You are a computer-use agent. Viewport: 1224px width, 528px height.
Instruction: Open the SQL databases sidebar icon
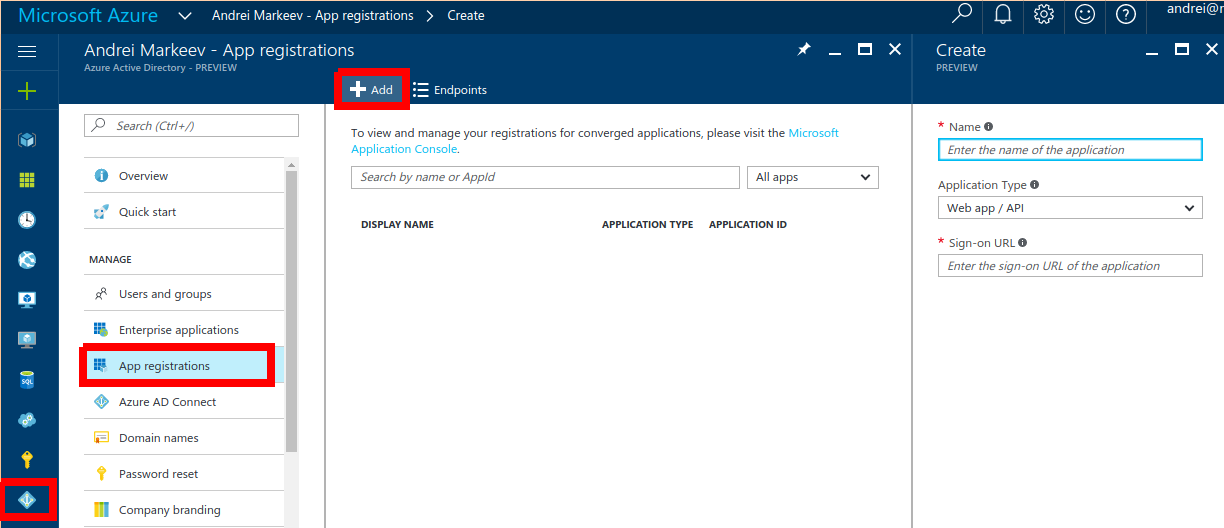click(x=27, y=380)
